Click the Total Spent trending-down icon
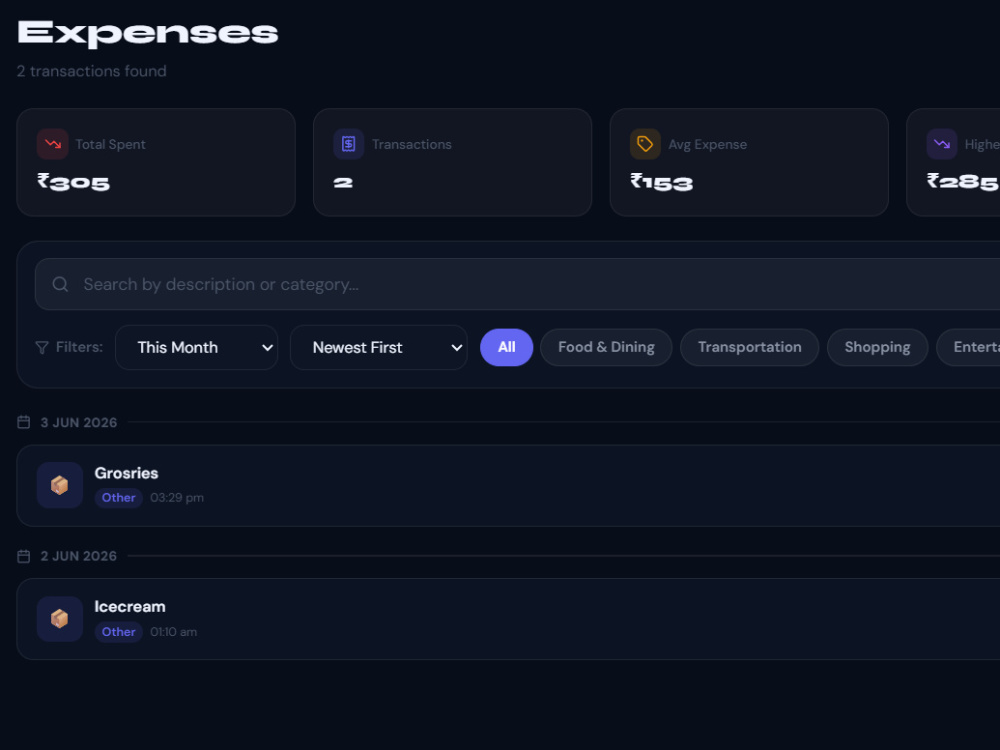This screenshot has width=1000, height=750. pyautogui.click(x=52, y=144)
